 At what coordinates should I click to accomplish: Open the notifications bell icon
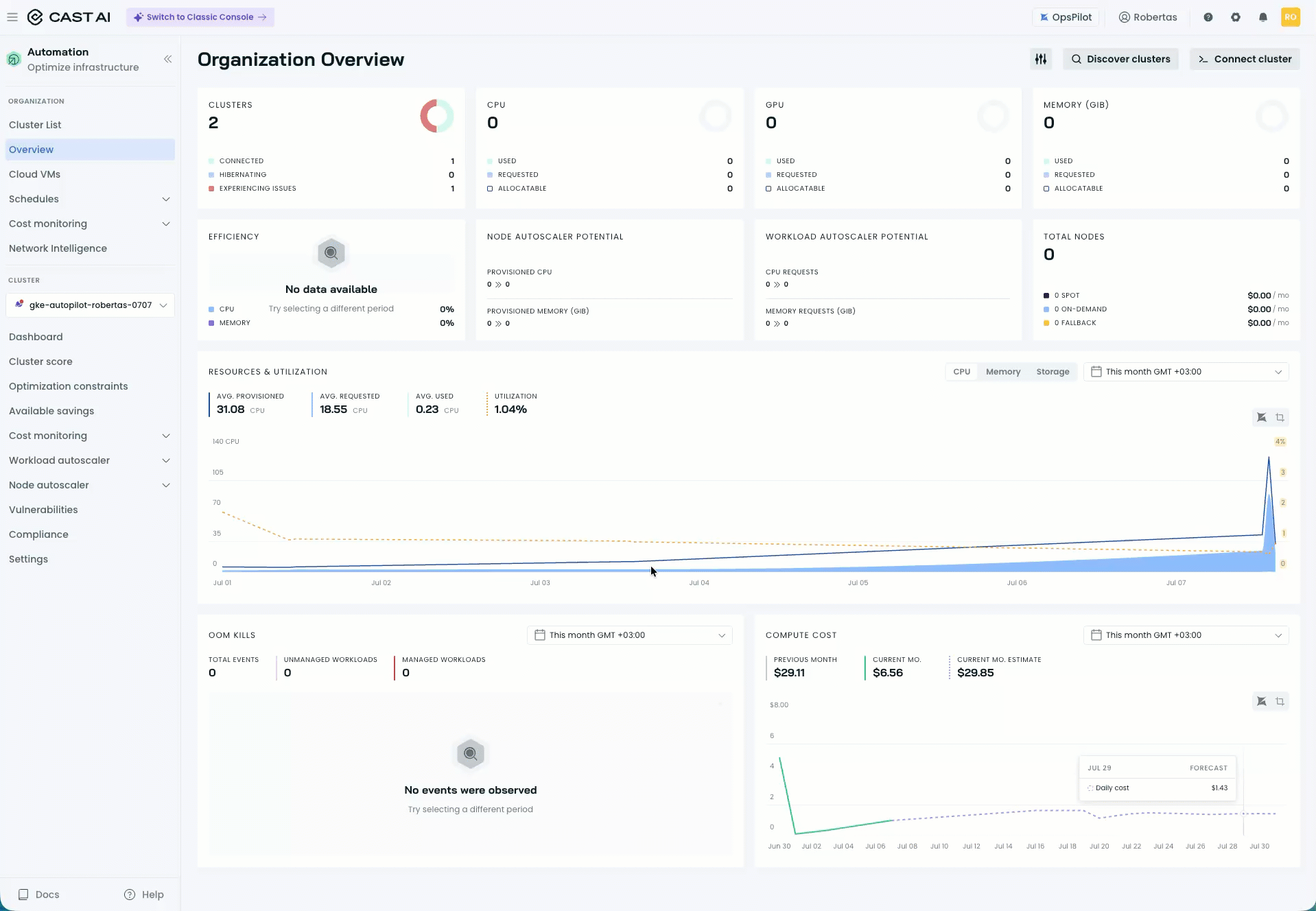coord(1263,17)
